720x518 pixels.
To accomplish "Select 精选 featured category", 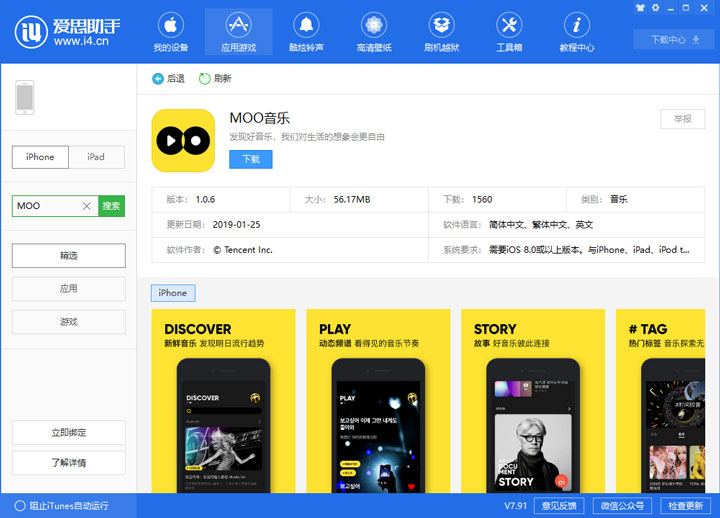I will [x=68, y=255].
